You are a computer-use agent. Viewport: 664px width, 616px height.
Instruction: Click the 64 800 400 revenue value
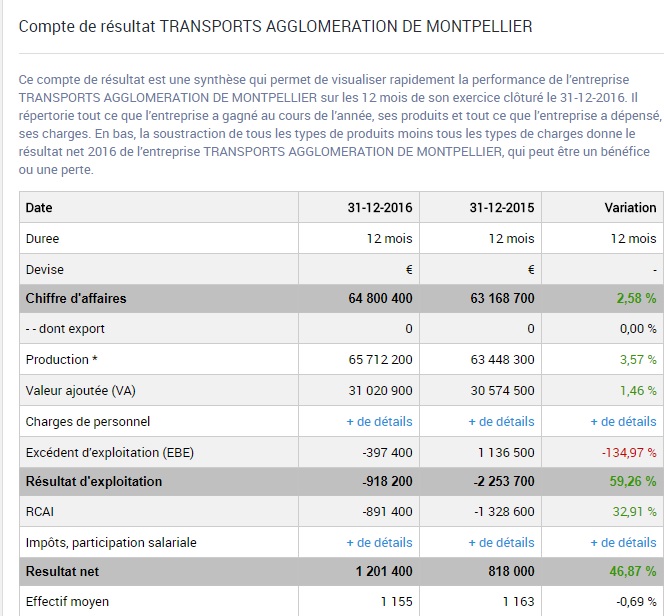(x=380, y=298)
